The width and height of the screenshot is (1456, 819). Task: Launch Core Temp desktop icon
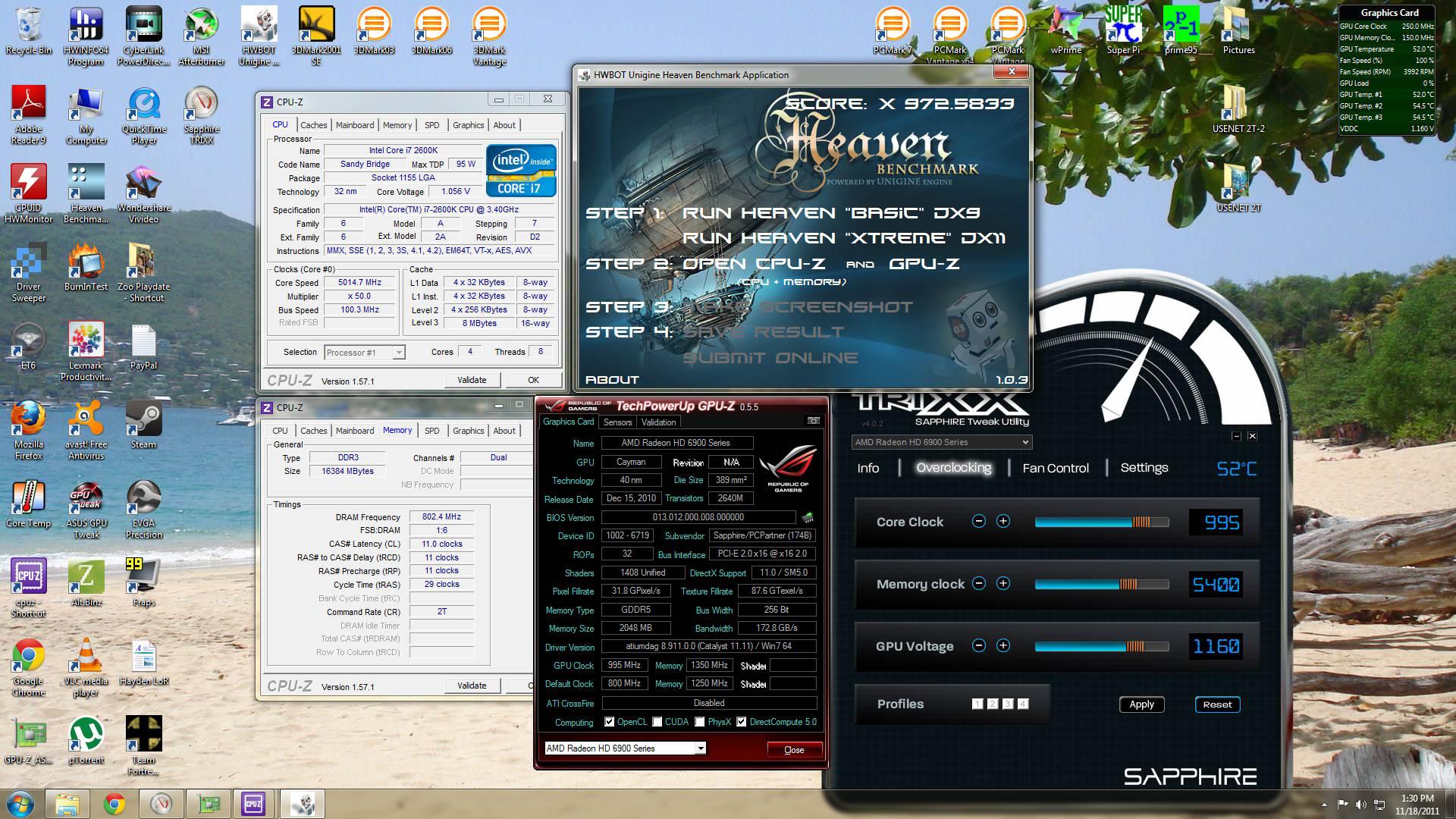(28, 504)
